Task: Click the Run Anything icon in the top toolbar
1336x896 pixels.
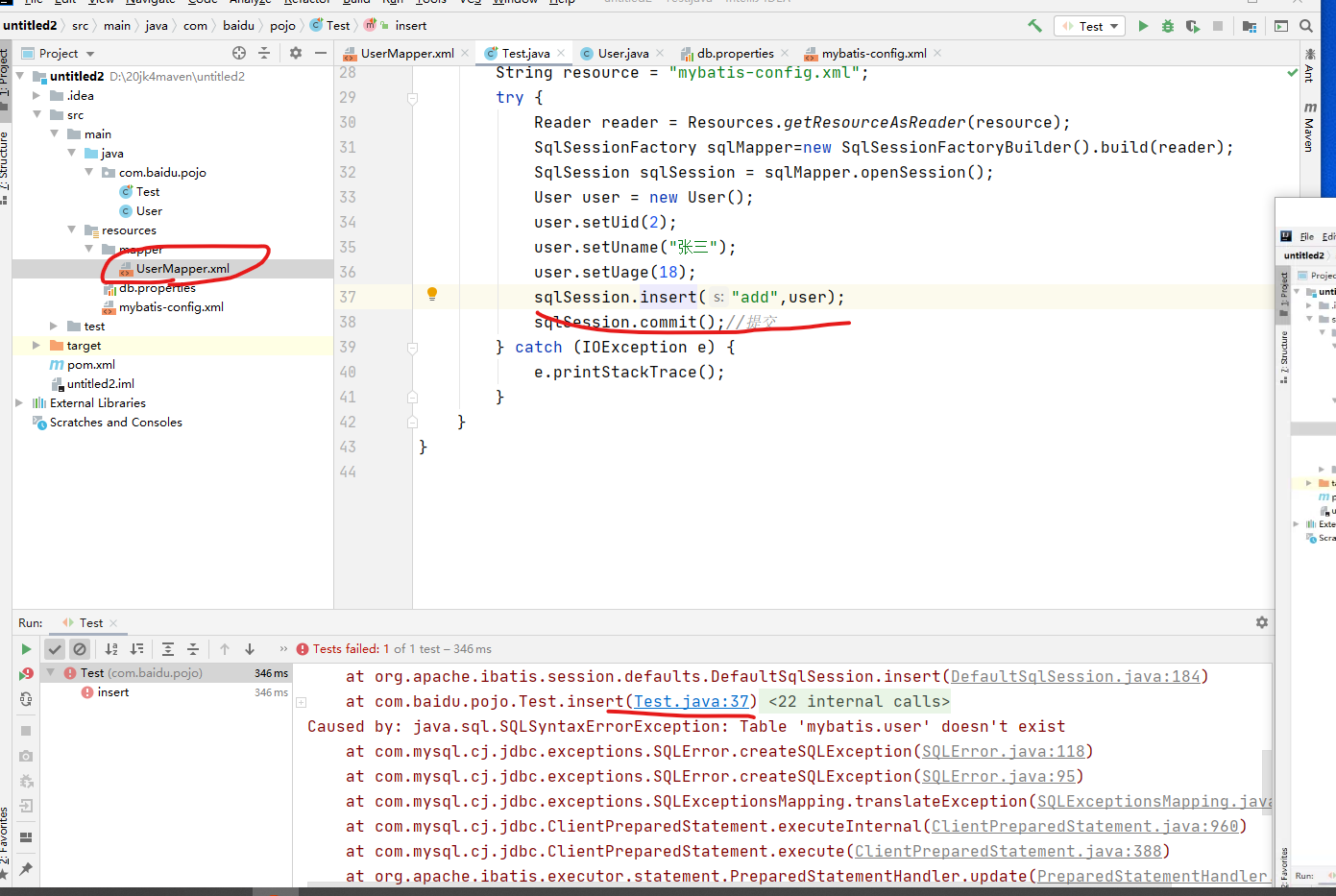Action: click(1281, 26)
